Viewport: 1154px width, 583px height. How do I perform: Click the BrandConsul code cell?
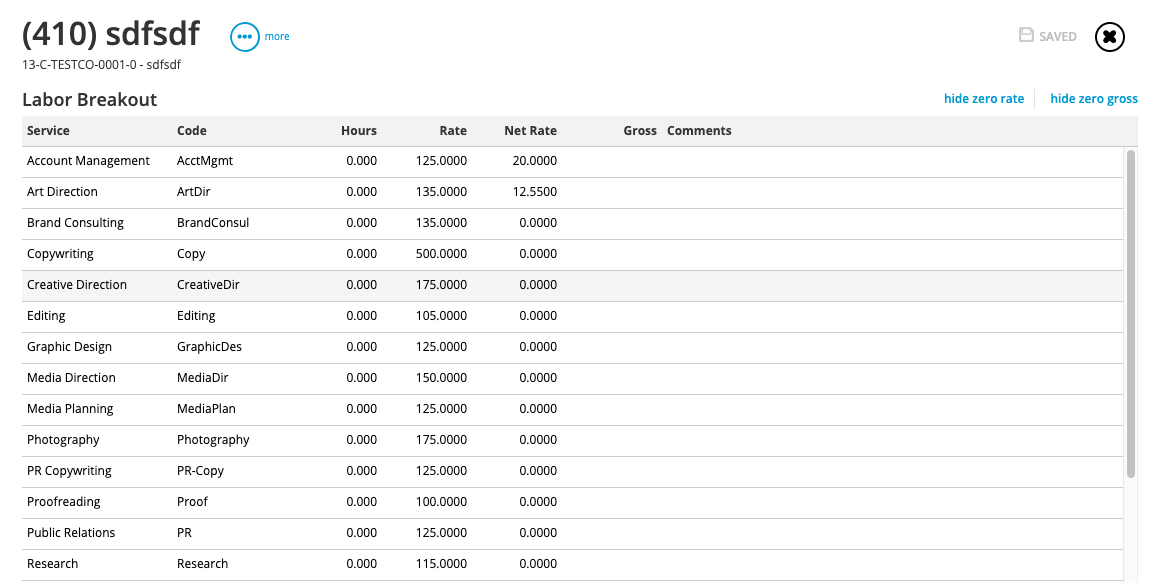pos(213,223)
